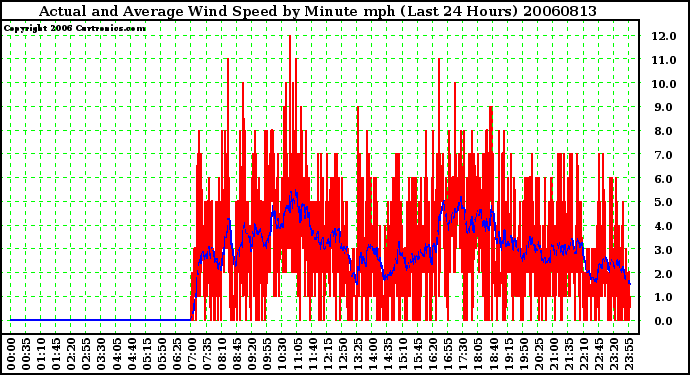Click the 03:30 time label
Viewport: 690px width, 375px height.
pyautogui.click(x=101, y=354)
